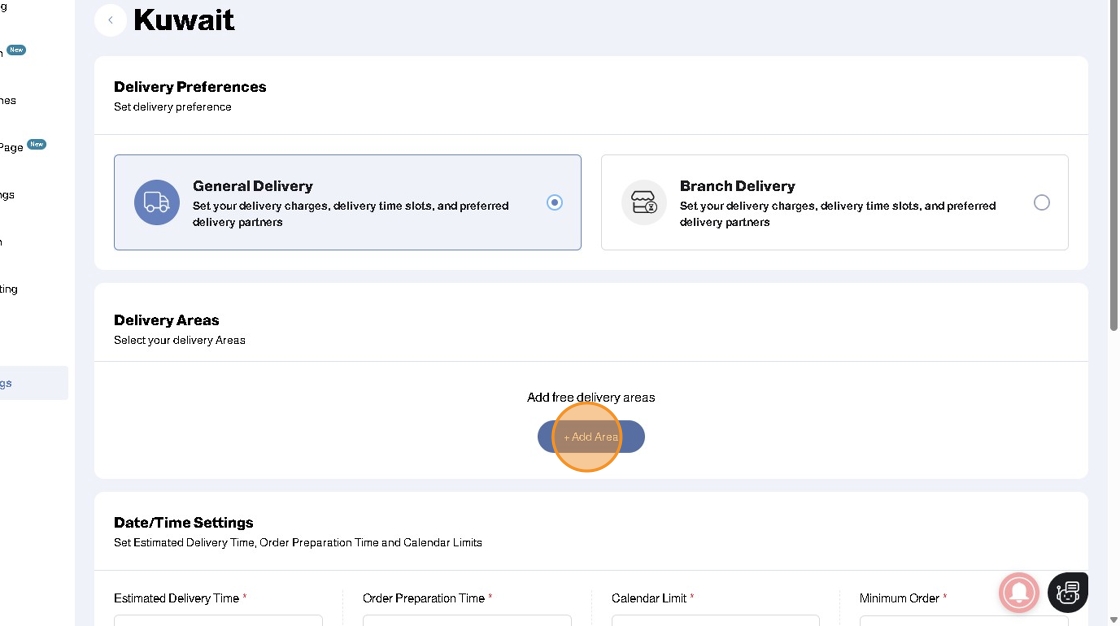Open the notification bell
The image size is (1120, 626).
(1019, 593)
